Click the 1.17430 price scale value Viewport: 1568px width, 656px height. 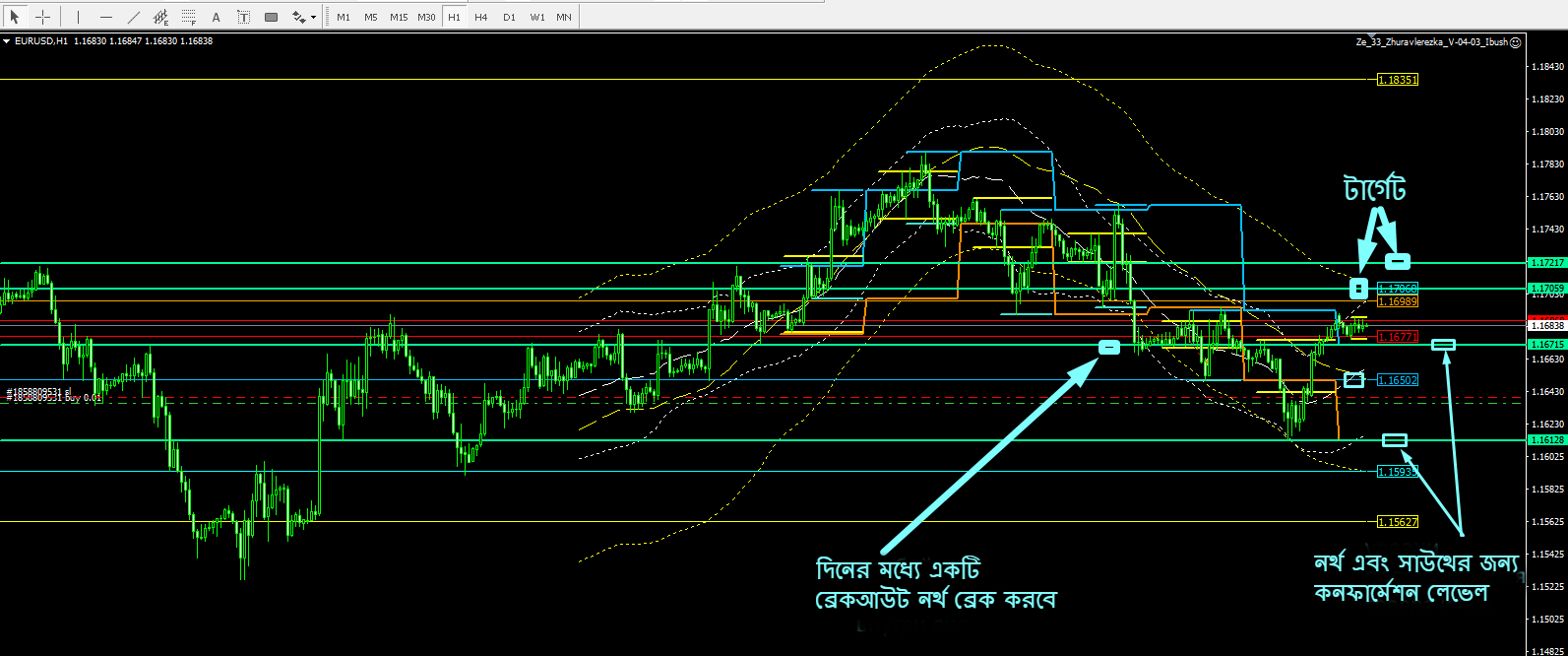[1548, 229]
